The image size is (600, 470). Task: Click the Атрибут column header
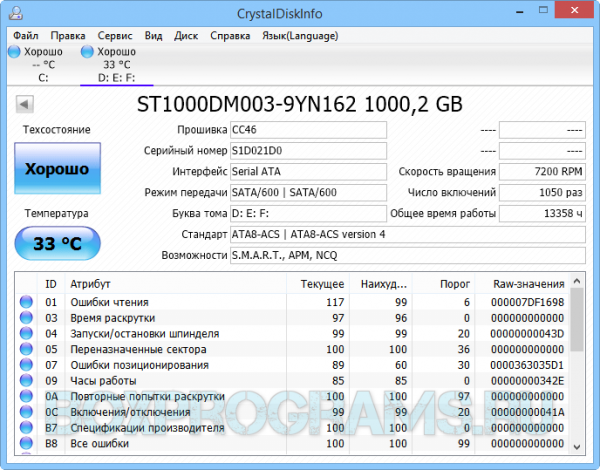(x=176, y=284)
